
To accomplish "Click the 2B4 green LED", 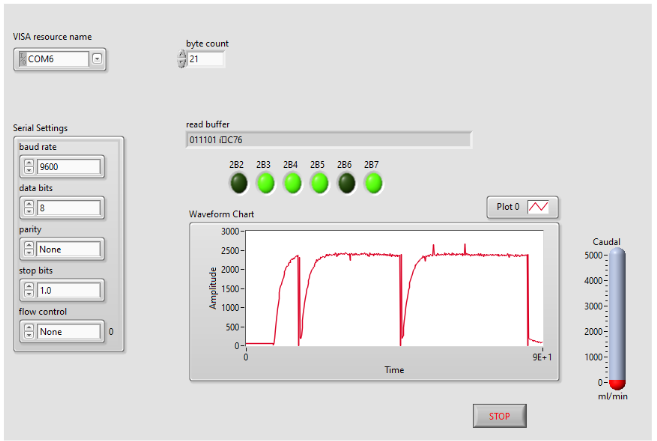I will 292,183.
